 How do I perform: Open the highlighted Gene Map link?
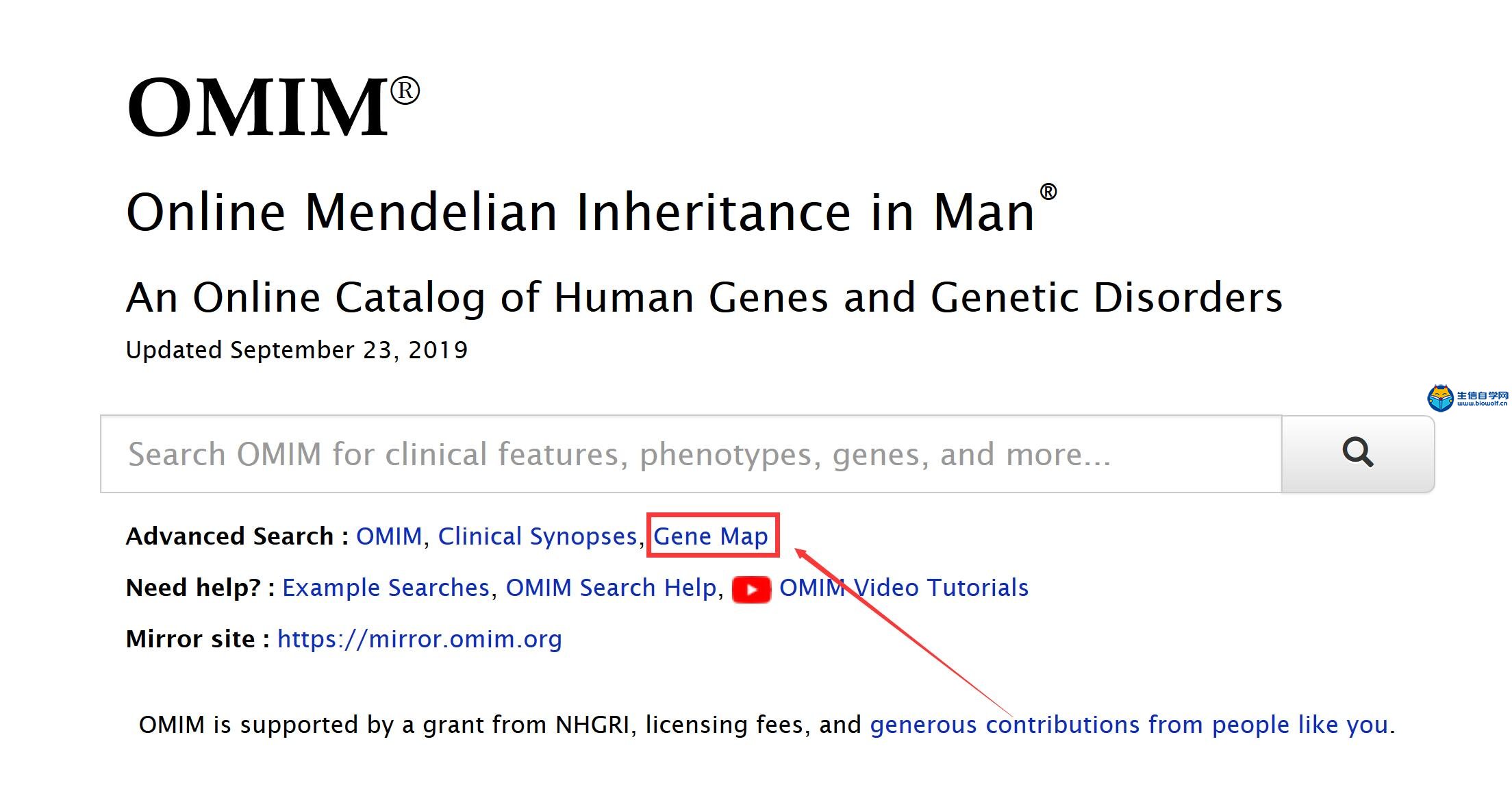click(x=711, y=536)
